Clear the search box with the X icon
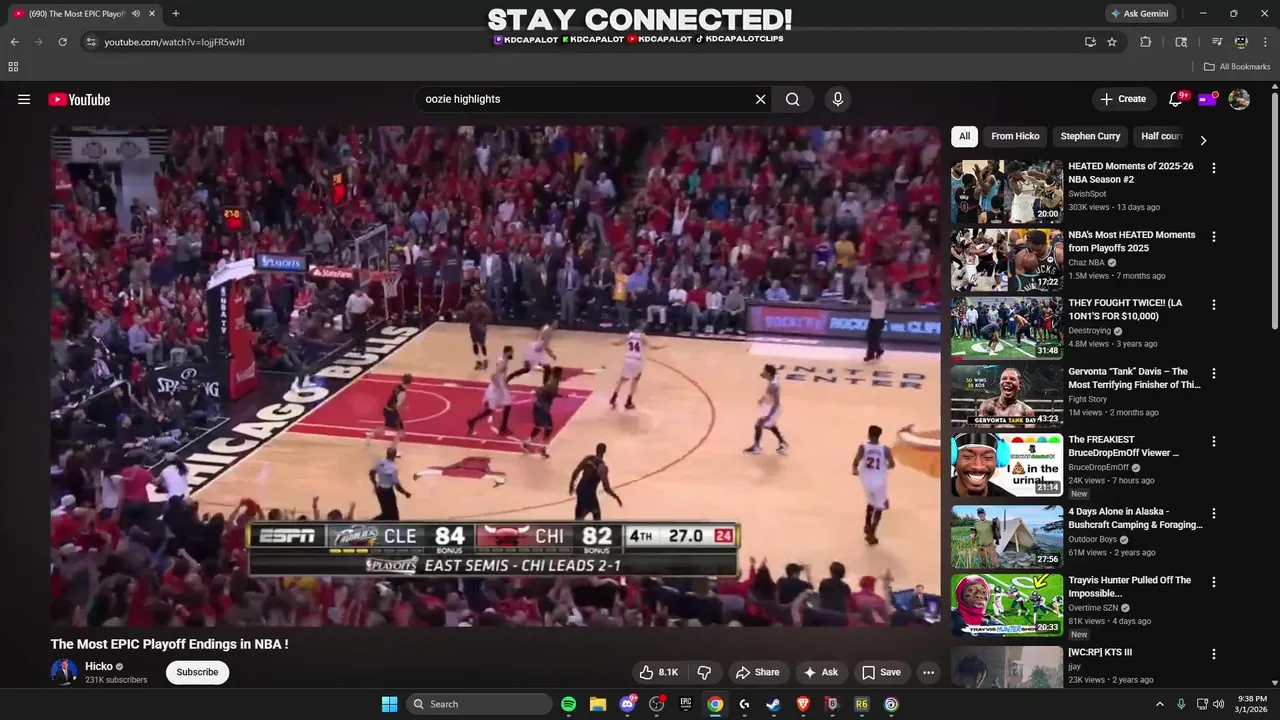 pyautogui.click(x=760, y=99)
